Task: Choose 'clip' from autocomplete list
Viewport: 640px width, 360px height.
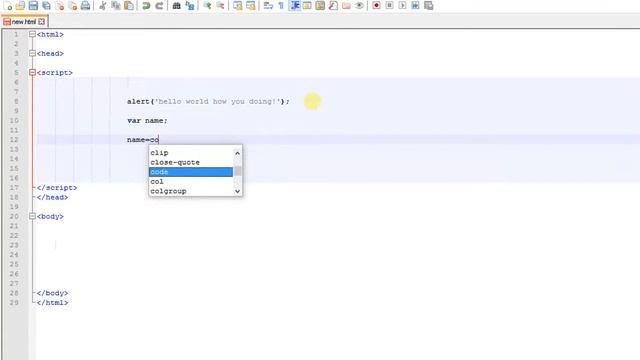Action: (x=191, y=153)
